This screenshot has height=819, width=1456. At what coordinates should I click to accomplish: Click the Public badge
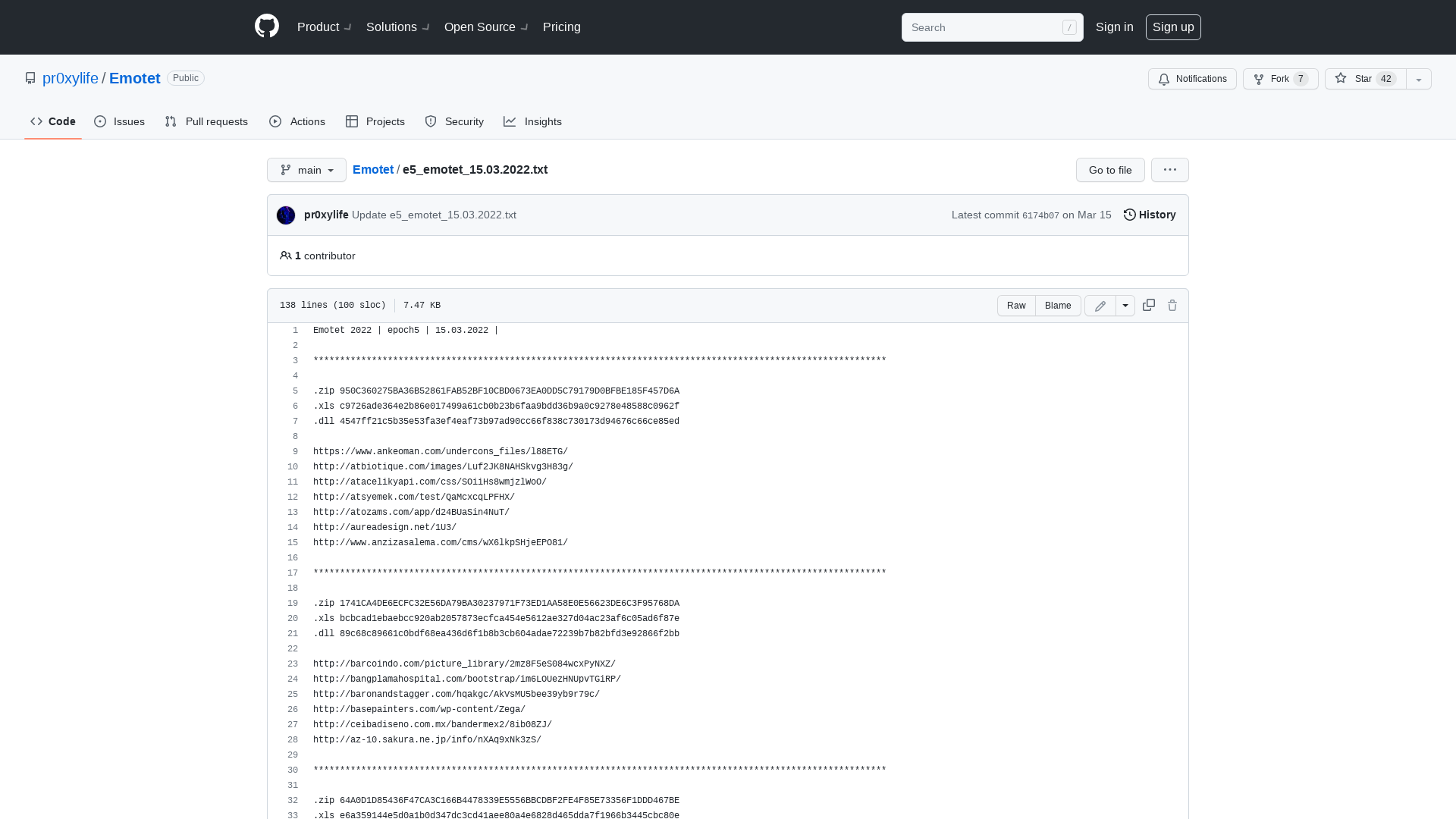(186, 78)
